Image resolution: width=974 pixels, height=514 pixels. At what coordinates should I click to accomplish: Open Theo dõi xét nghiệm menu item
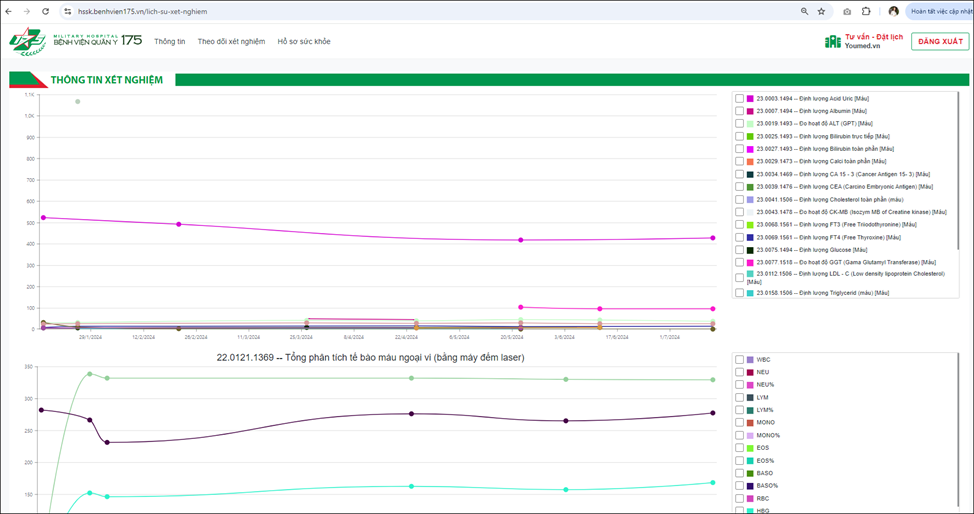(x=231, y=42)
